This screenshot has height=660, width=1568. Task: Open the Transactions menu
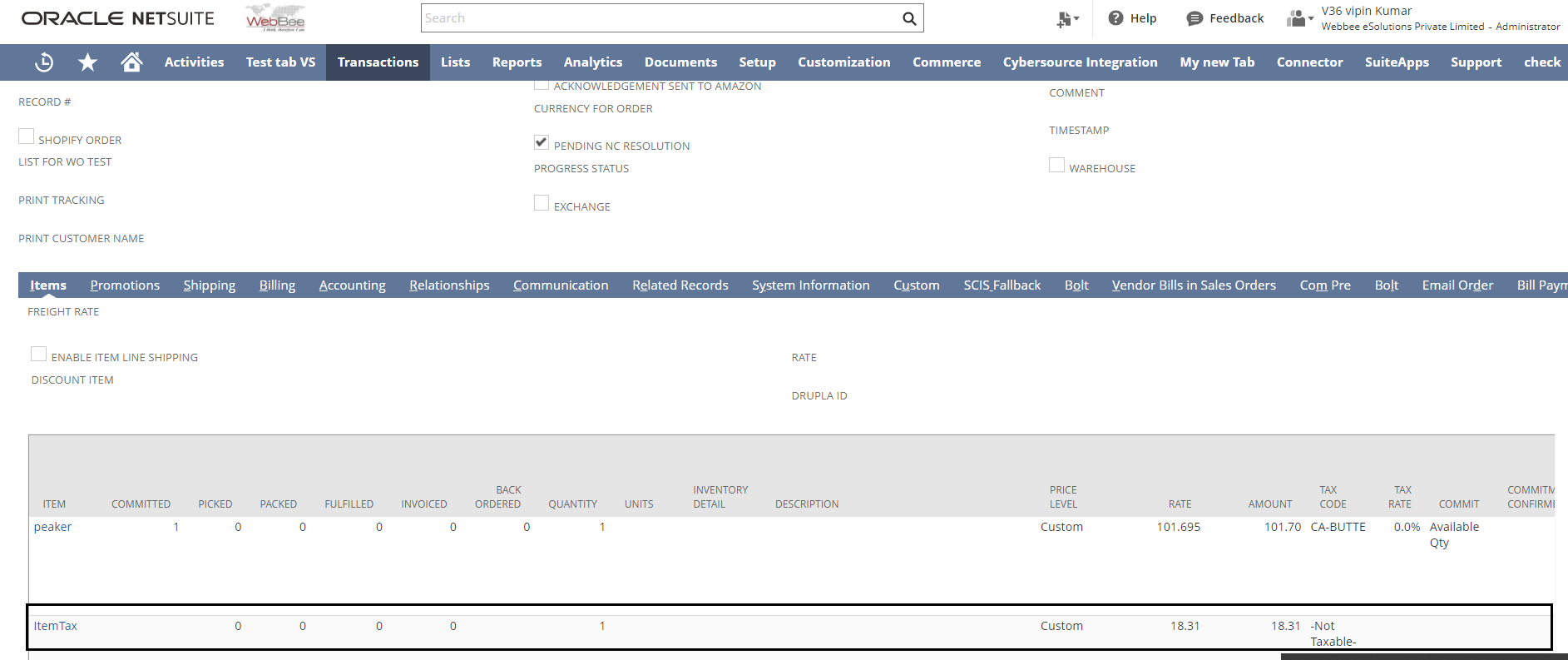pos(378,62)
